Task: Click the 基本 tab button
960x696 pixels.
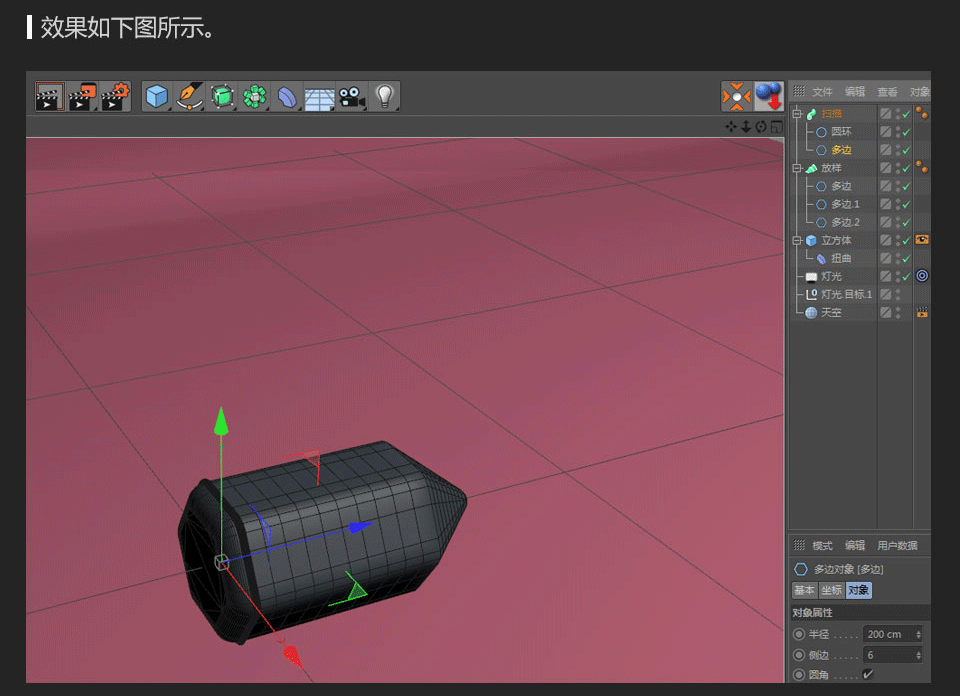Action: (x=804, y=590)
